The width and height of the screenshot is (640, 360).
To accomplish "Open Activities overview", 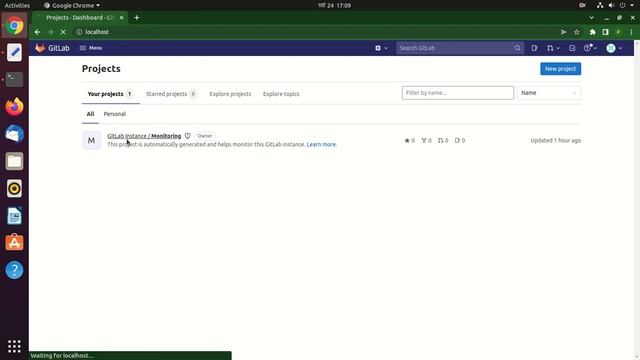I will [x=17, y=5].
